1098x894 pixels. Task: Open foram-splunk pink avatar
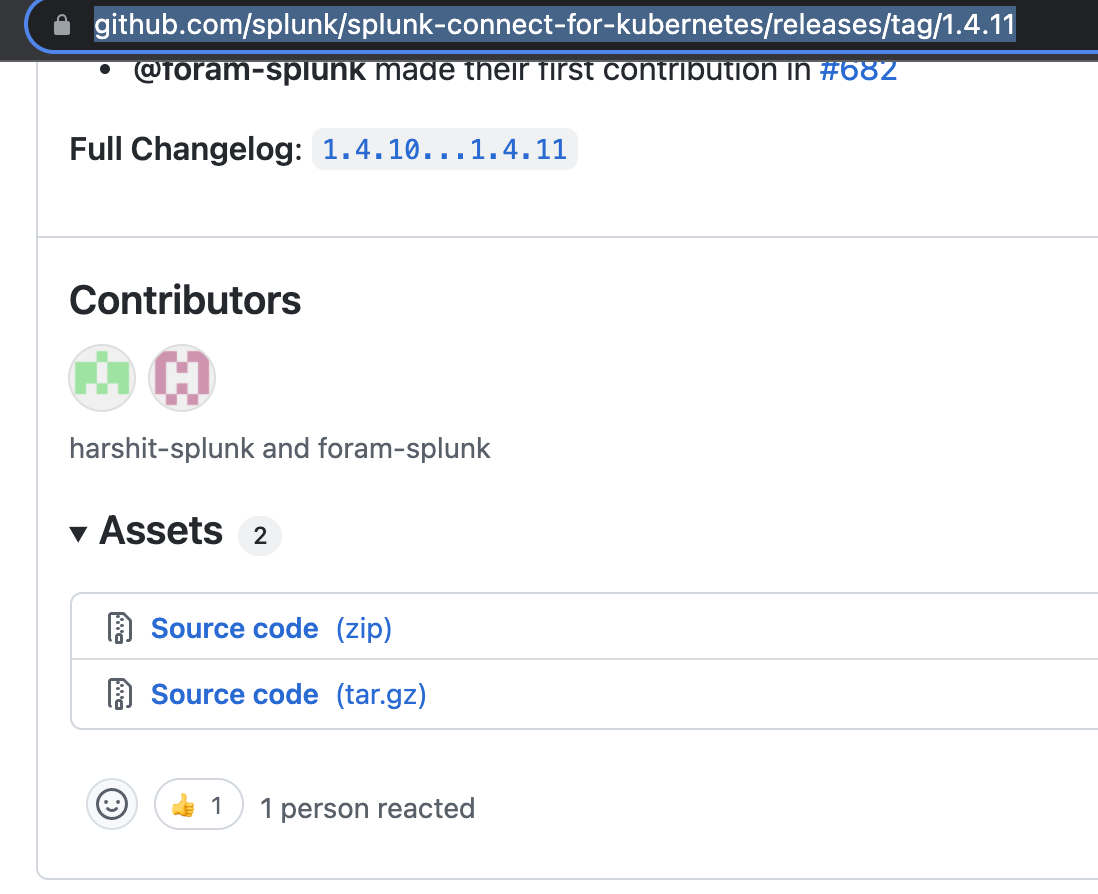pyautogui.click(x=182, y=378)
